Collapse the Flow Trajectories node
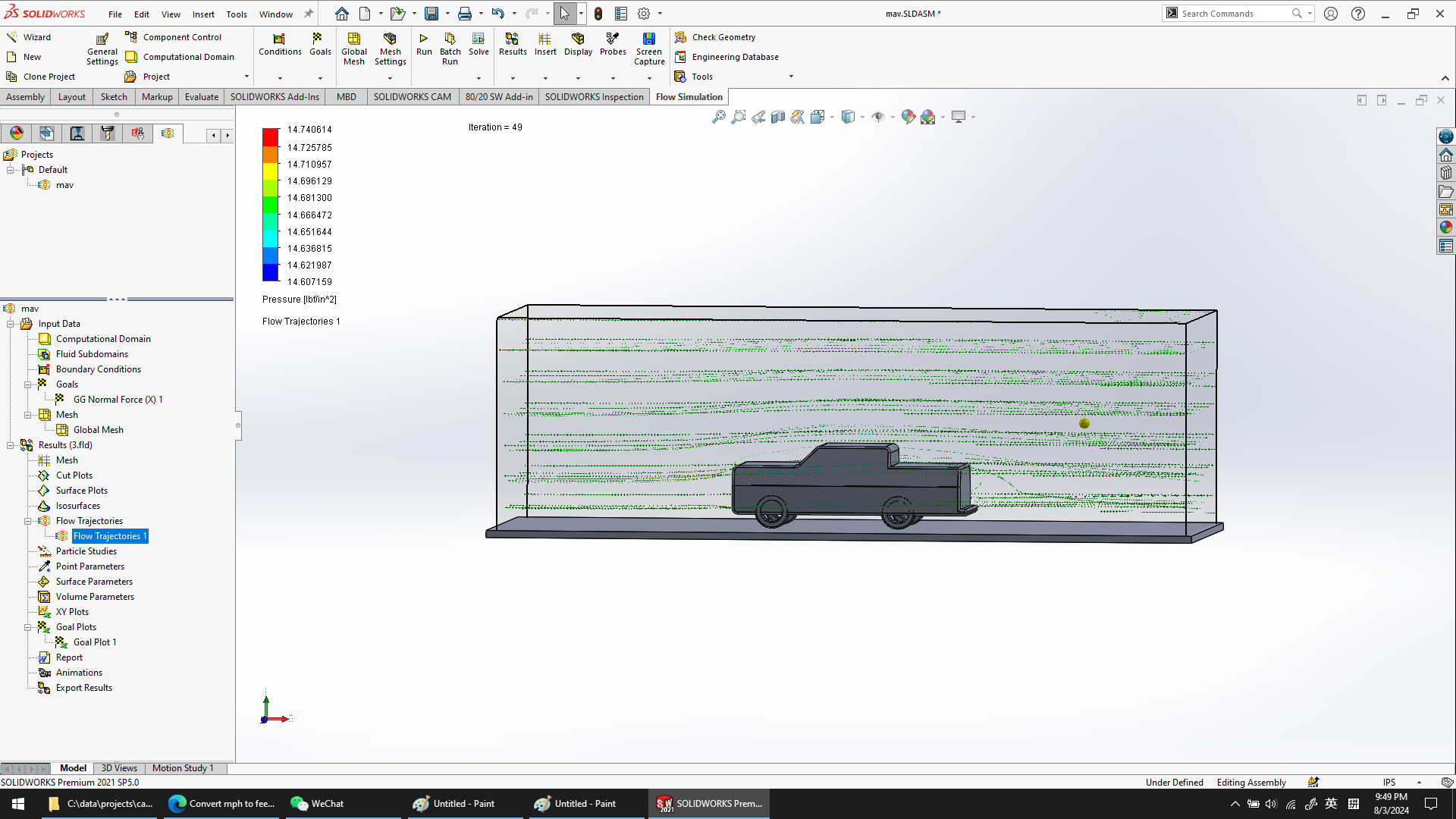1456x819 pixels. (x=28, y=521)
